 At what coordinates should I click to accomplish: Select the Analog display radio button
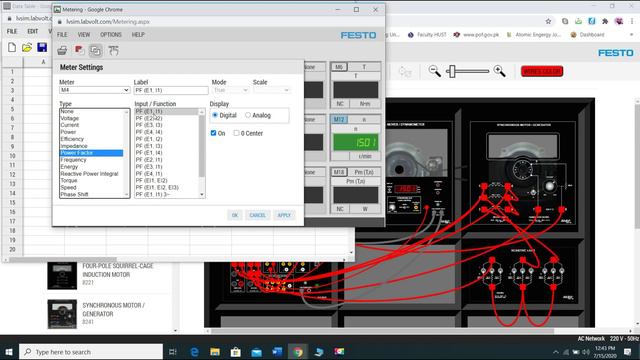[248, 115]
